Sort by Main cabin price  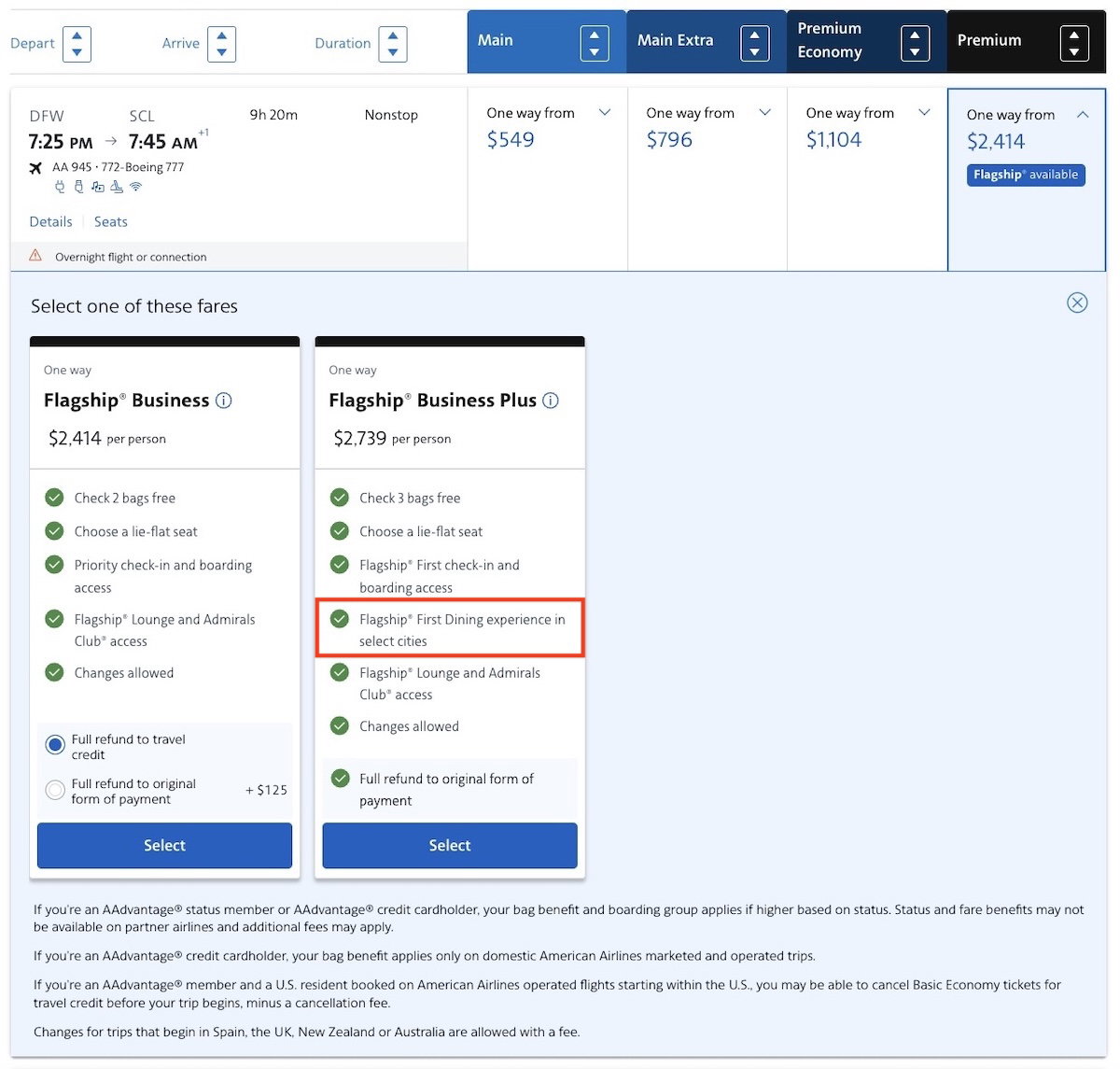(595, 44)
